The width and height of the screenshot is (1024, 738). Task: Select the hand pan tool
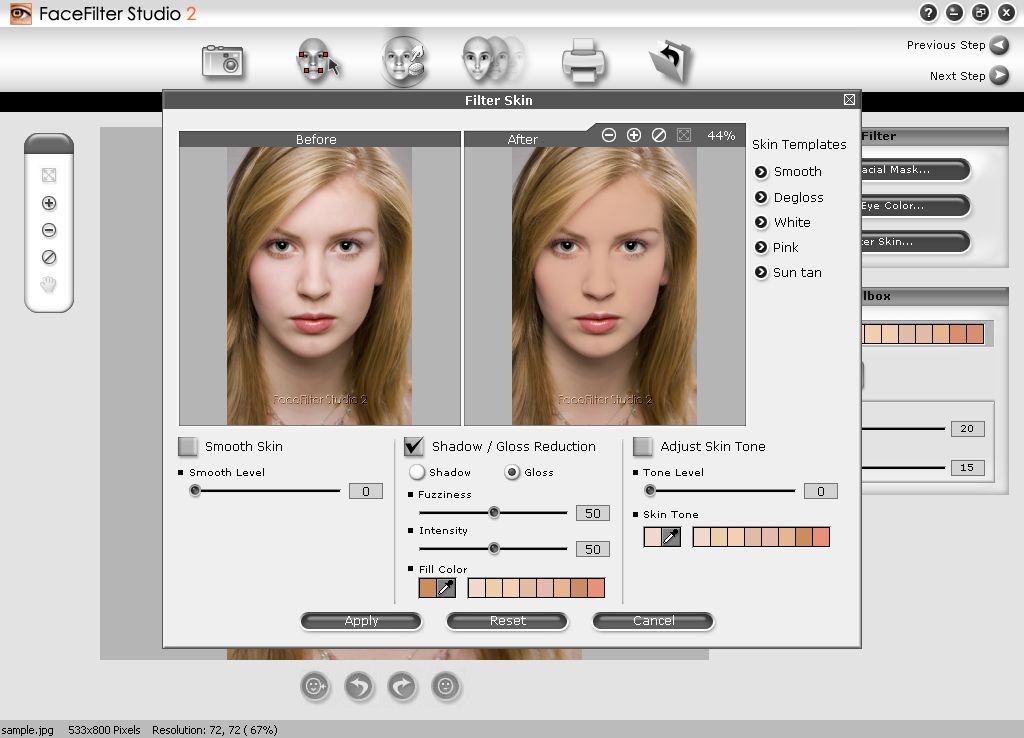tap(49, 285)
